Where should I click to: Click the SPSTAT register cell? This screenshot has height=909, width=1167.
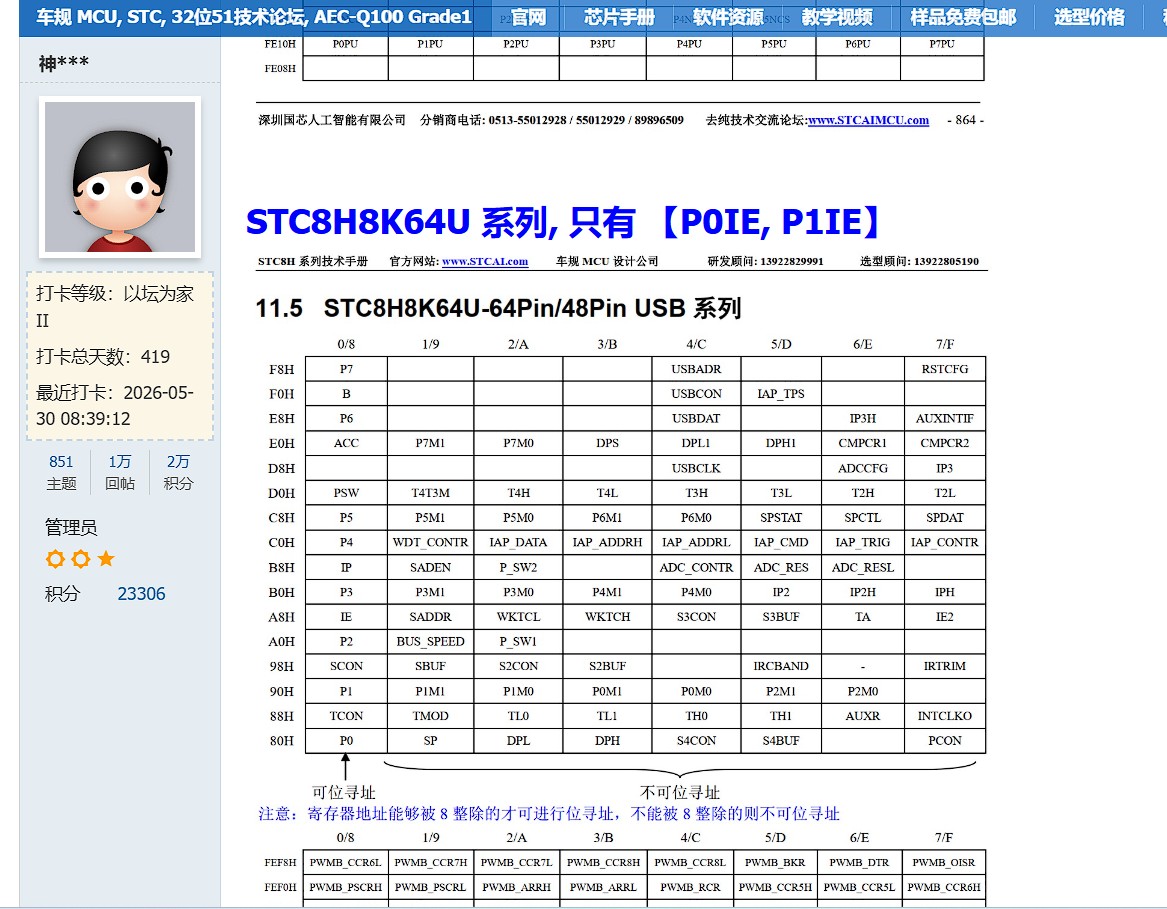click(x=781, y=517)
